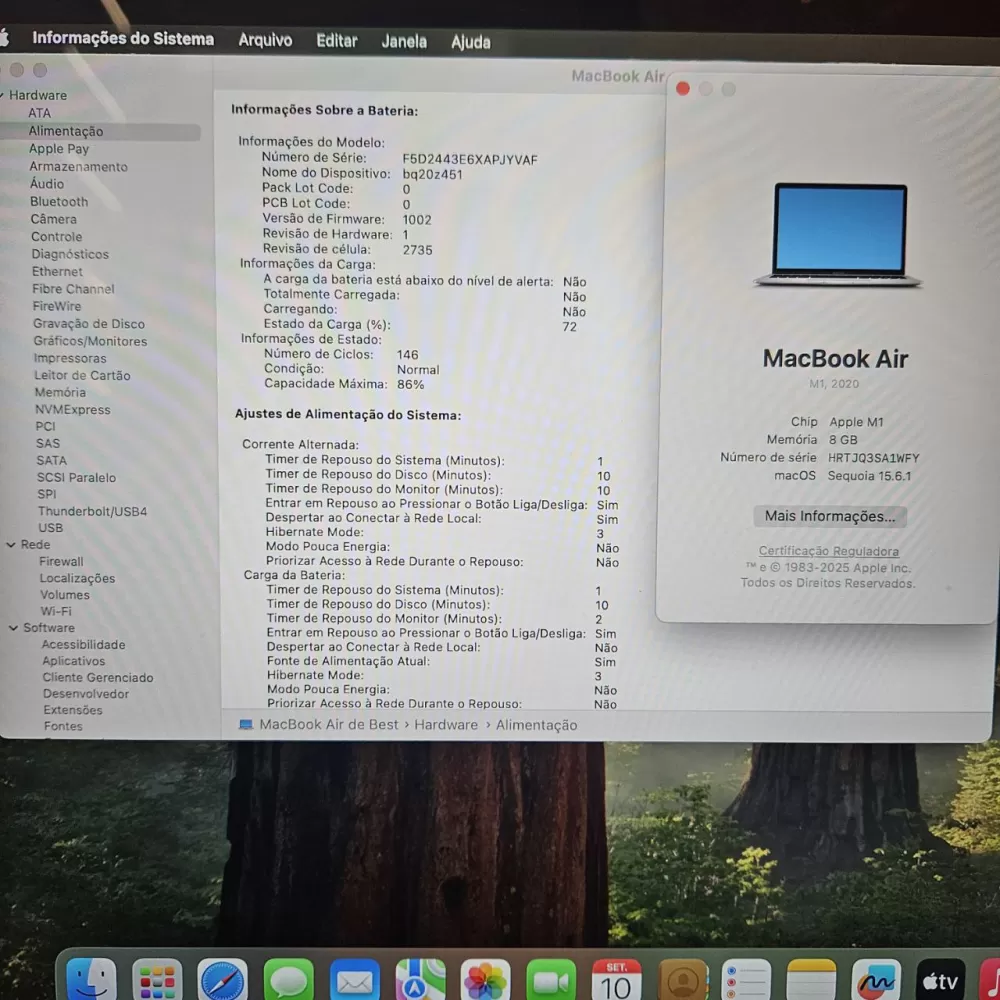Select Ethernet in the sidebar
Screen dimensions: 1000x1000
pos(57,272)
